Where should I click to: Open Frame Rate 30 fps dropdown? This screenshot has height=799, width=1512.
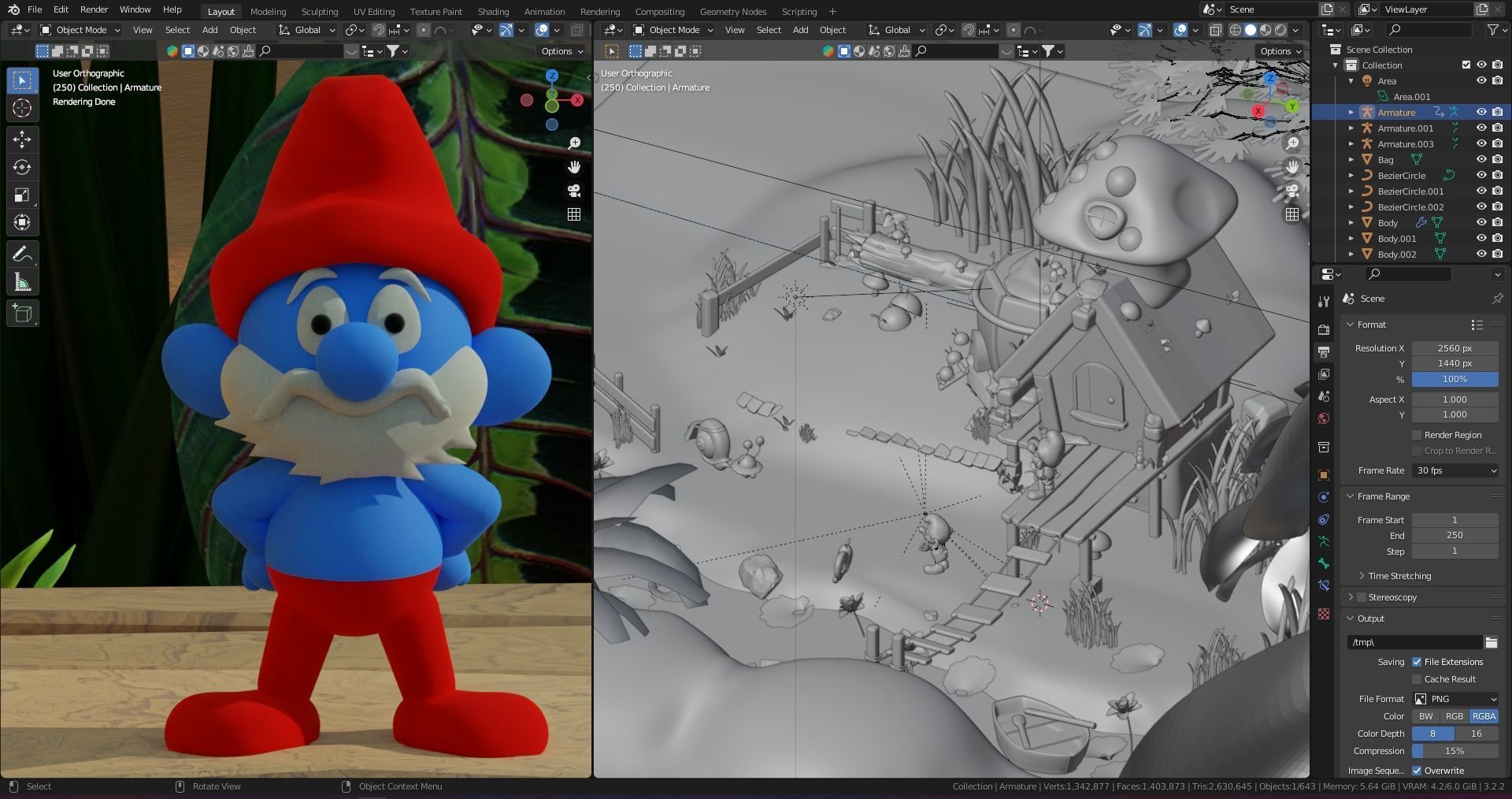pyautogui.click(x=1455, y=470)
